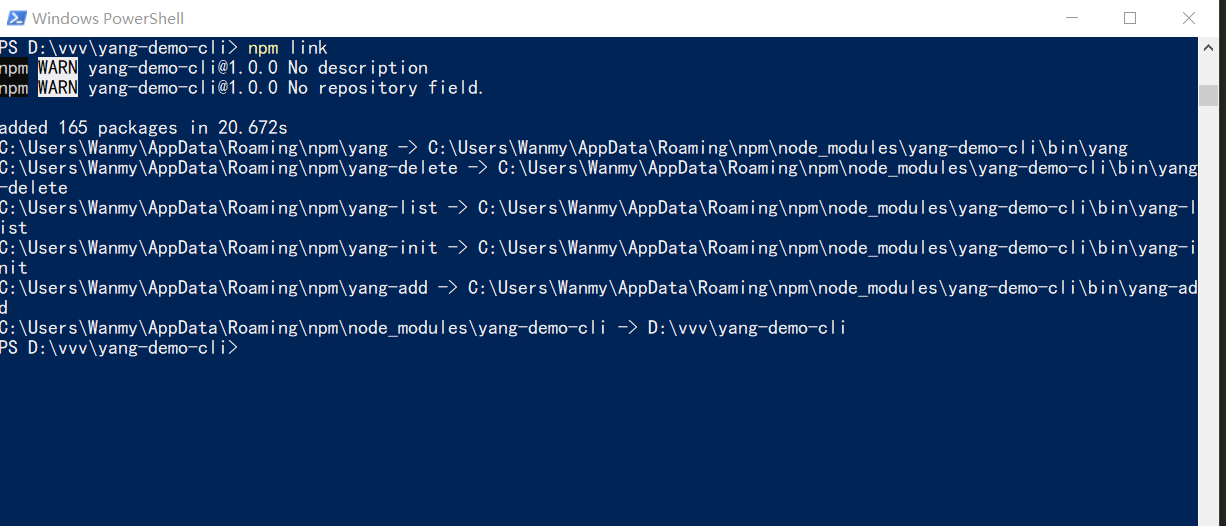Click the "No repository field." warning text

tap(386, 88)
